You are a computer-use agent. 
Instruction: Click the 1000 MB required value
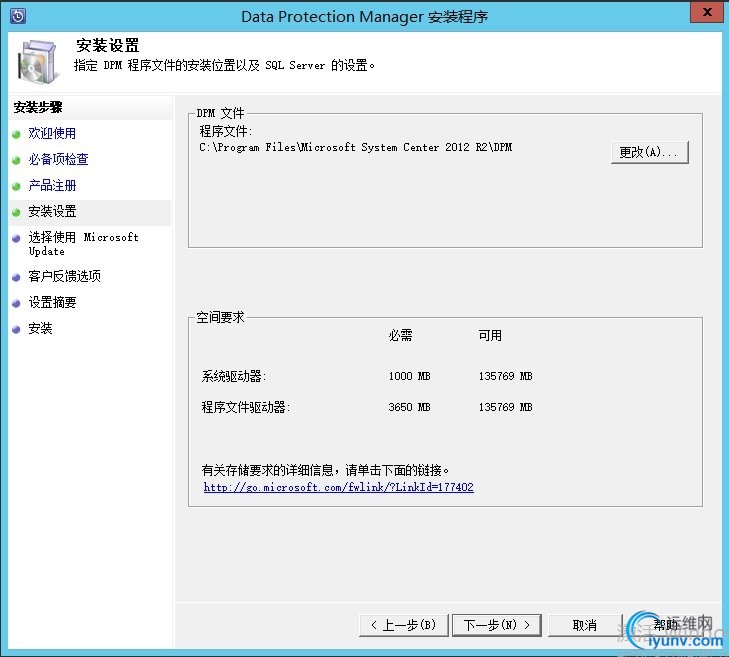click(x=410, y=376)
